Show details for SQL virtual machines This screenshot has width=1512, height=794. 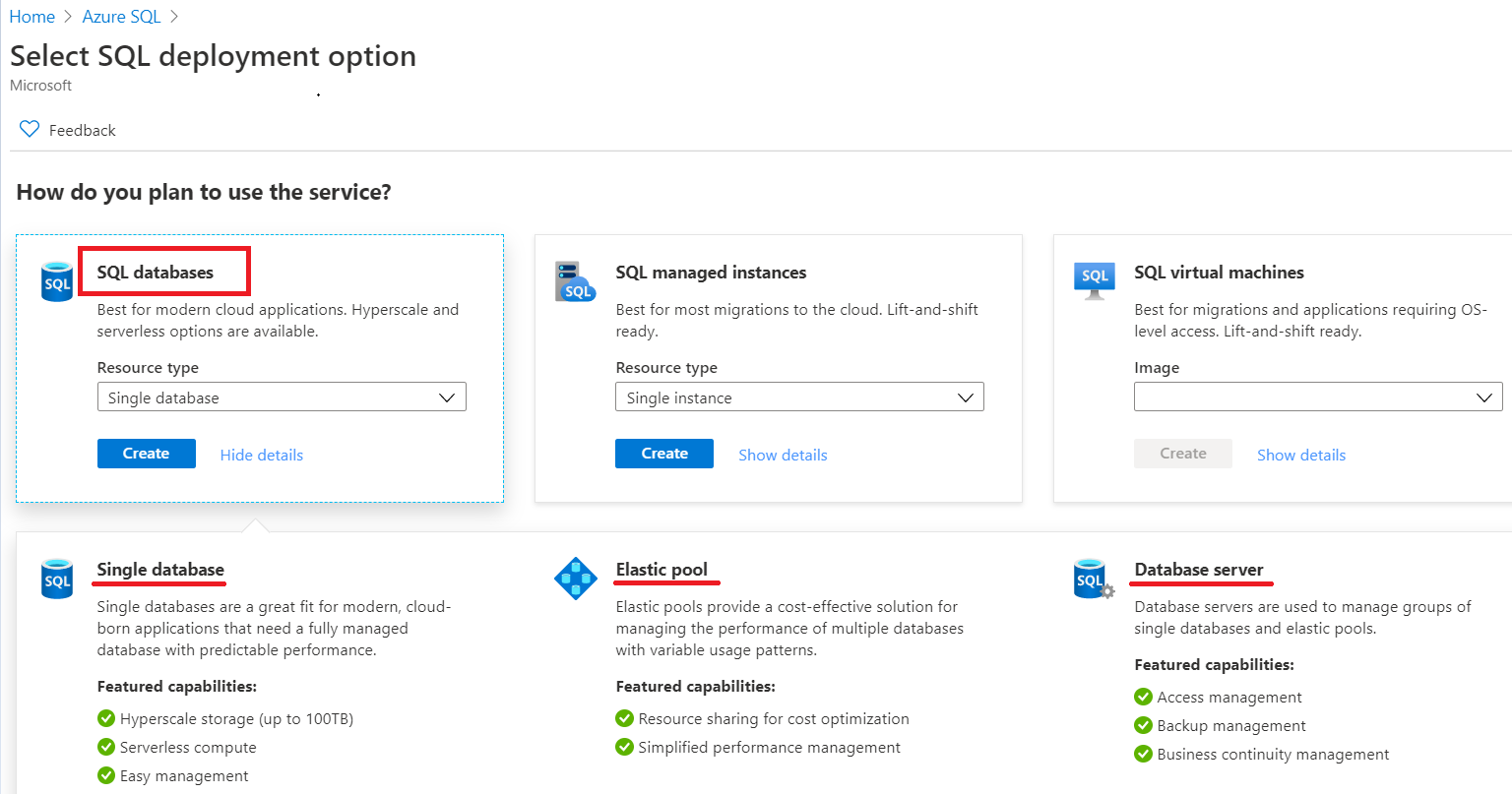pos(1301,455)
